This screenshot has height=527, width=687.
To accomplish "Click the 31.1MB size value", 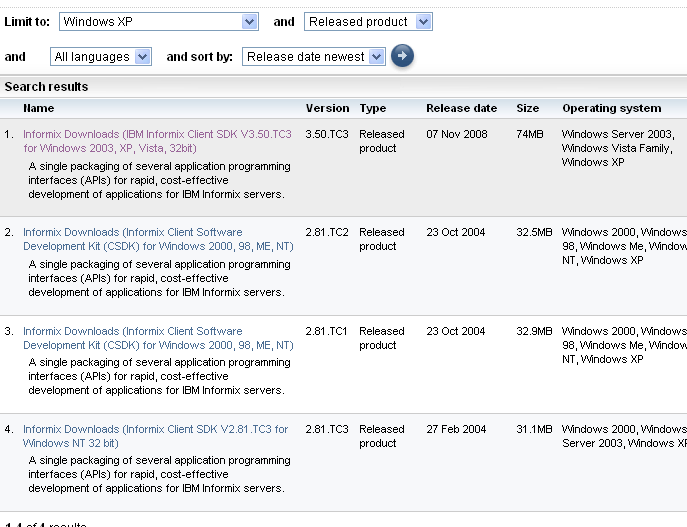I will pos(534,429).
